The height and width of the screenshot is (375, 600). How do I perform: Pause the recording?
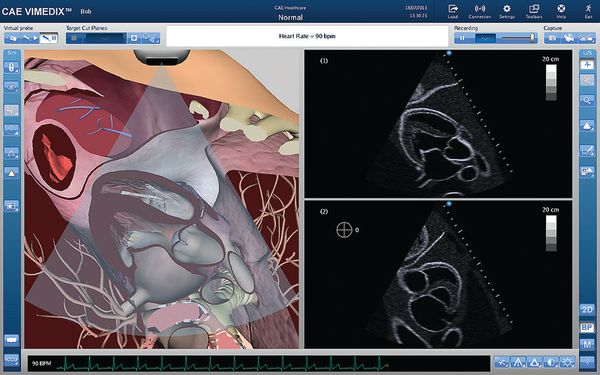pos(462,38)
